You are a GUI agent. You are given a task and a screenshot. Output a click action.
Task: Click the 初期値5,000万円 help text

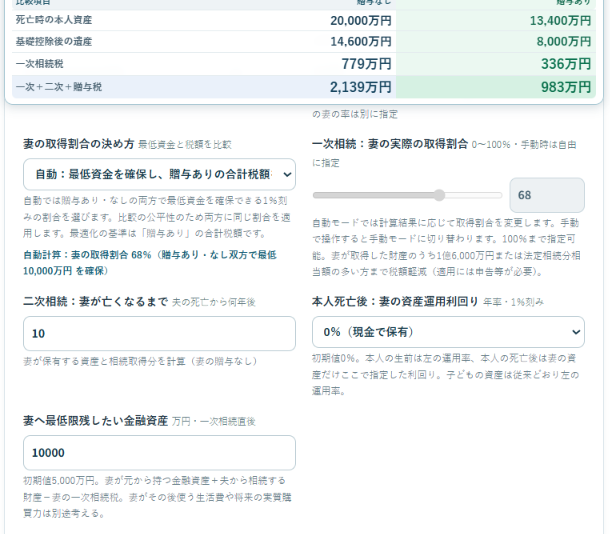[157, 497]
